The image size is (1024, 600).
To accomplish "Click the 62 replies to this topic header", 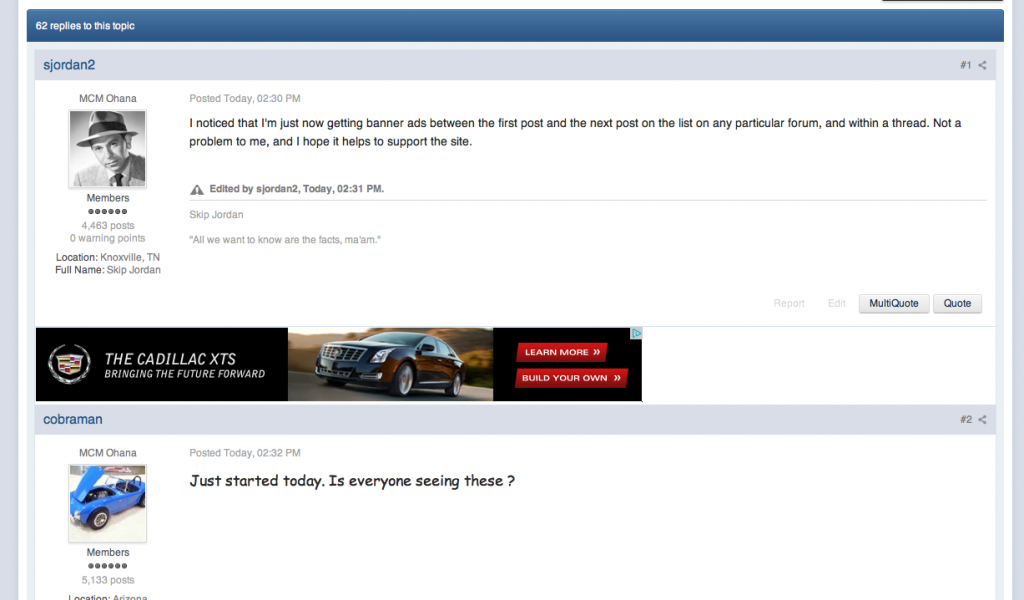I will point(85,26).
